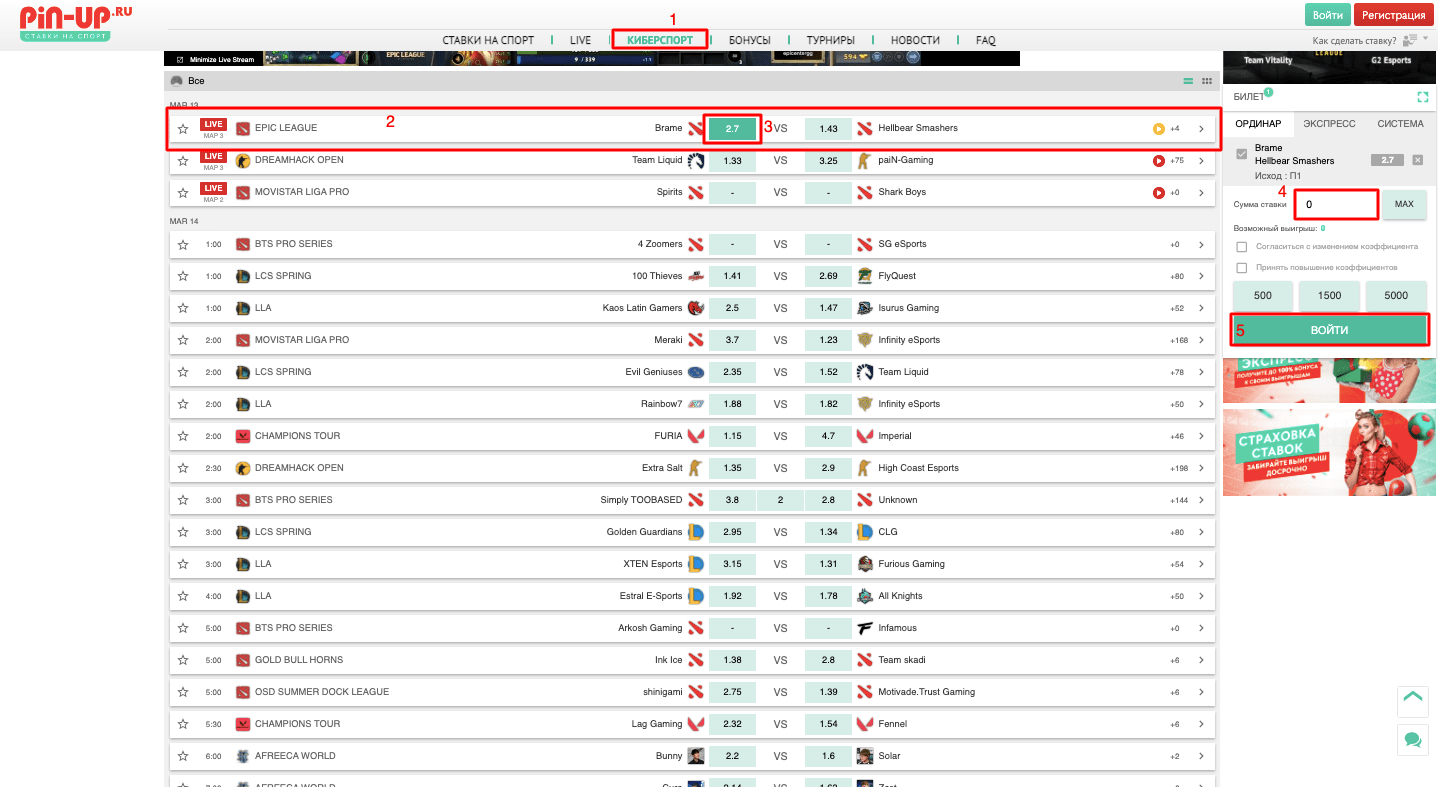
Task: Expand Spirits vs Shark Boys row arrow
Action: click(1201, 192)
